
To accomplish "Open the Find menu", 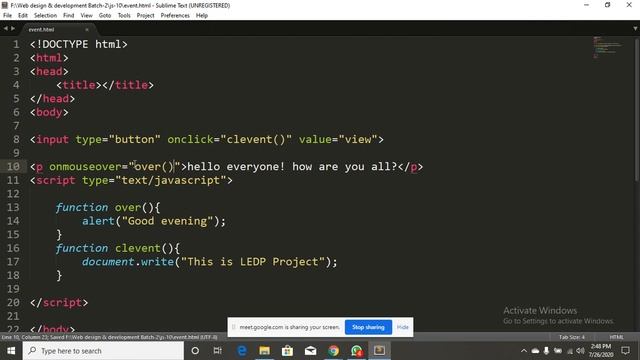I will tap(69, 16).
